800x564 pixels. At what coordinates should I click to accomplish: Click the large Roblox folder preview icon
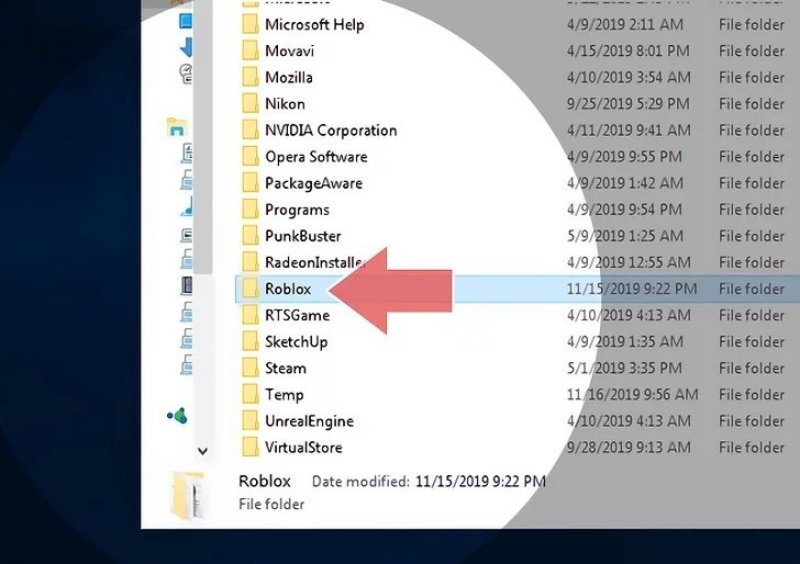(191, 492)
